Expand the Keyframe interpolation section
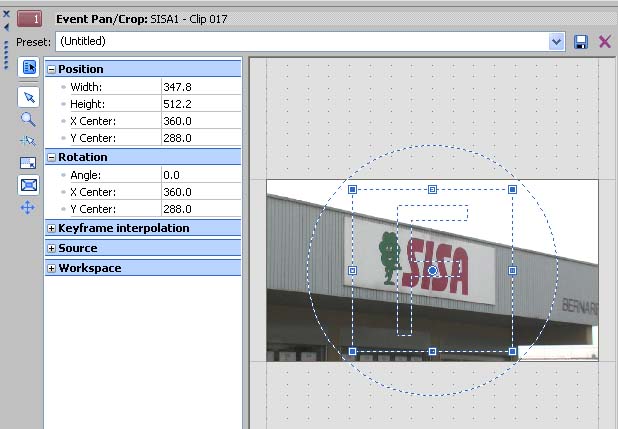This screenshot has width=618, height=429. [51, 228]
